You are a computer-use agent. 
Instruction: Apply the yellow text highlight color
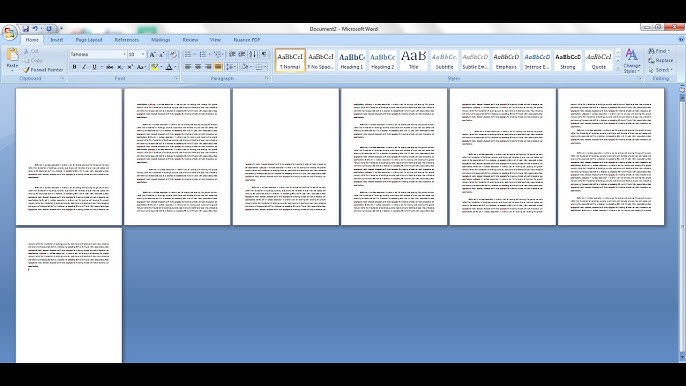tap(154, 67)
